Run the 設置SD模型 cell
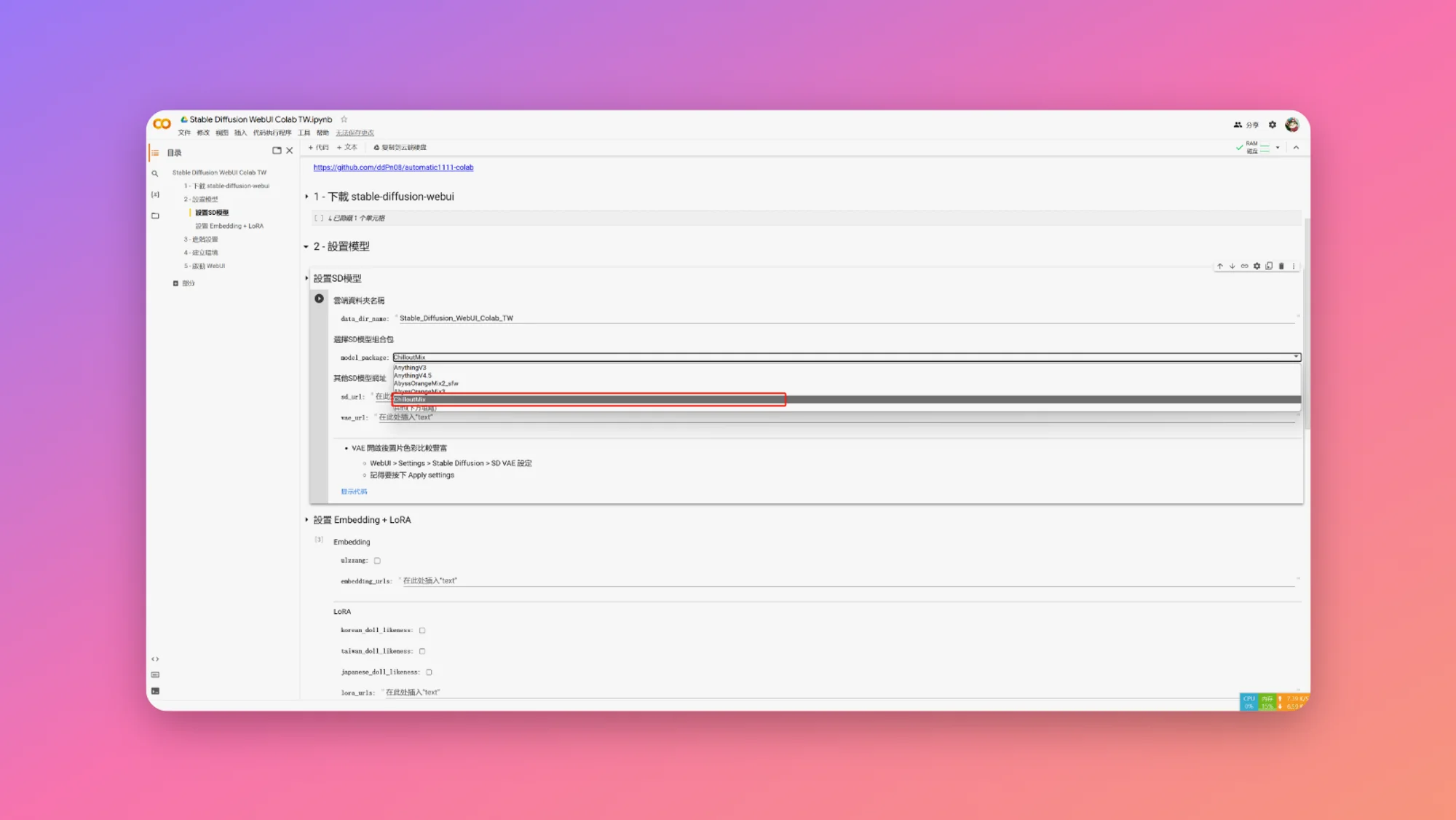Viewport: 1456px width, 820px height. click(x=319, y=299)
